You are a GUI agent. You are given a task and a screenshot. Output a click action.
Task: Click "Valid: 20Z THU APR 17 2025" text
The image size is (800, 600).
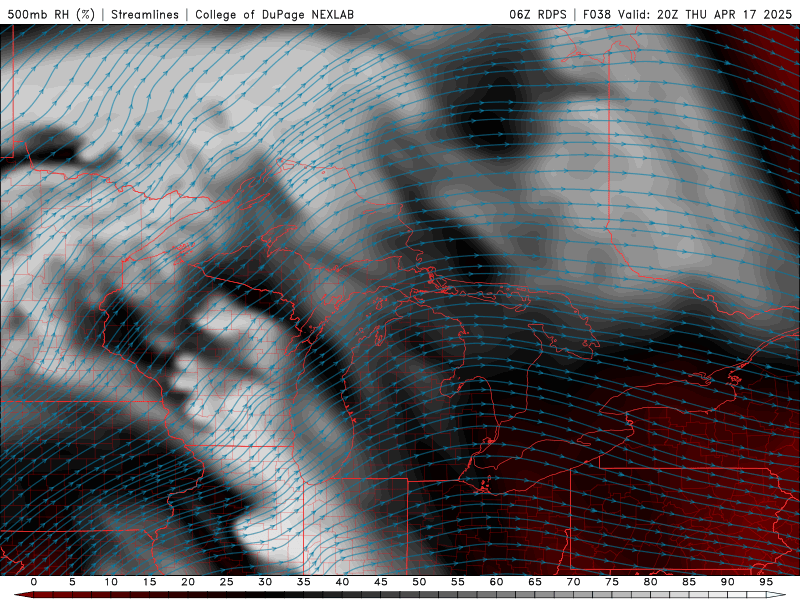point(705,14)
